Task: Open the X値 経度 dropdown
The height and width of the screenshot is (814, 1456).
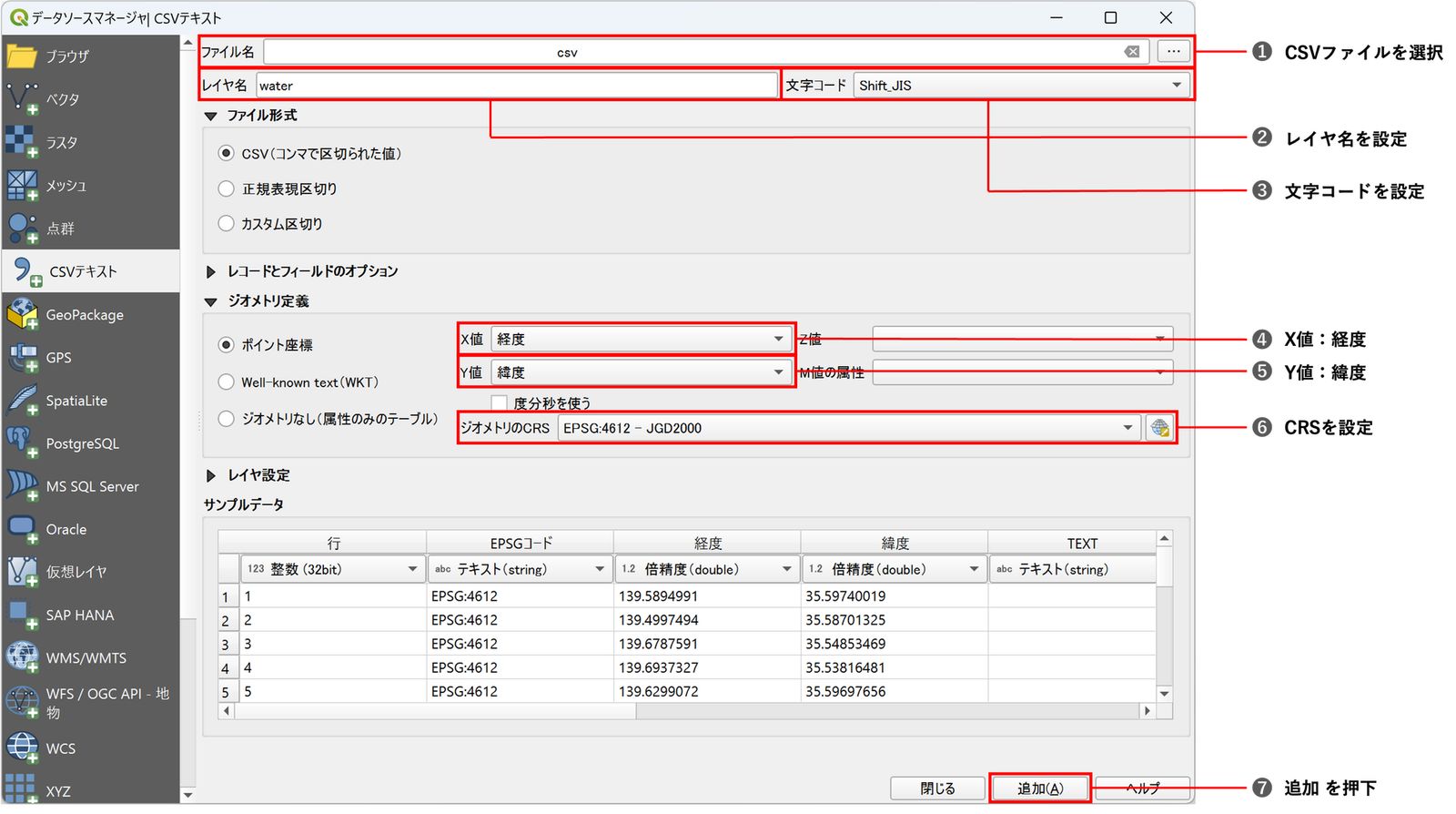Action: tap(642, 339)
